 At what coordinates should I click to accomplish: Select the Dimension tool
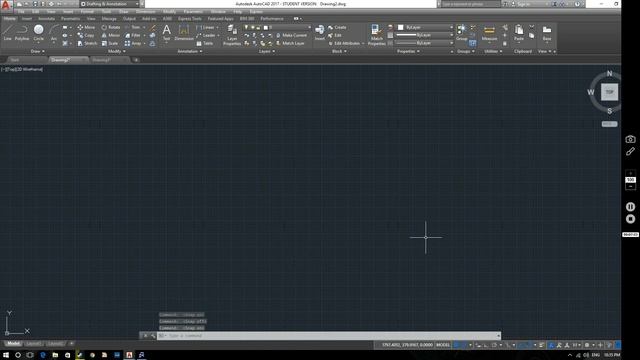tap(184, 32)
